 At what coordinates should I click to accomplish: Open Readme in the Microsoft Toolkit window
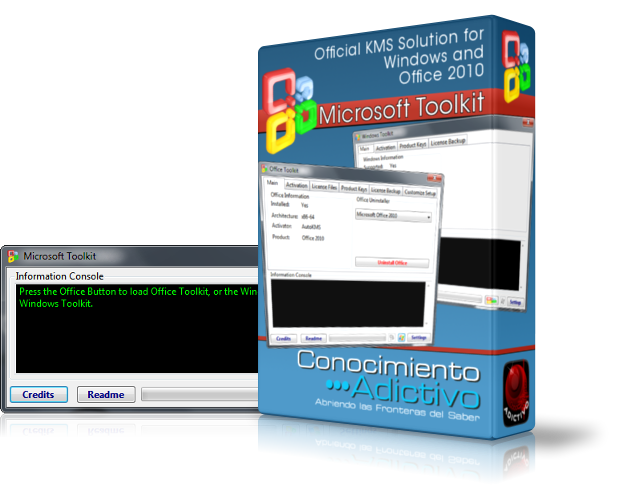[x=106, y=395]
